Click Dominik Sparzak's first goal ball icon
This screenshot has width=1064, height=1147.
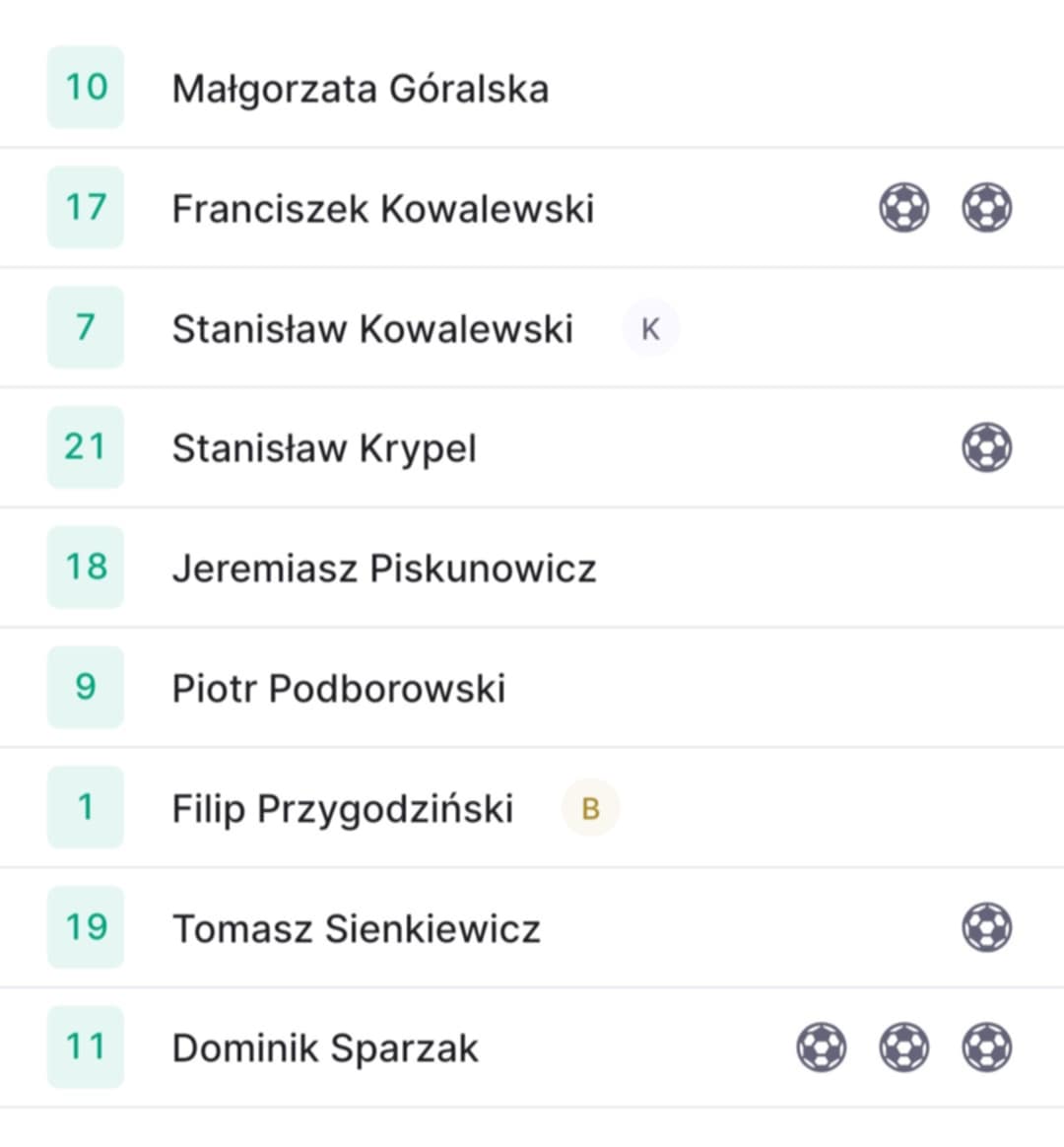coord(822,1047)
